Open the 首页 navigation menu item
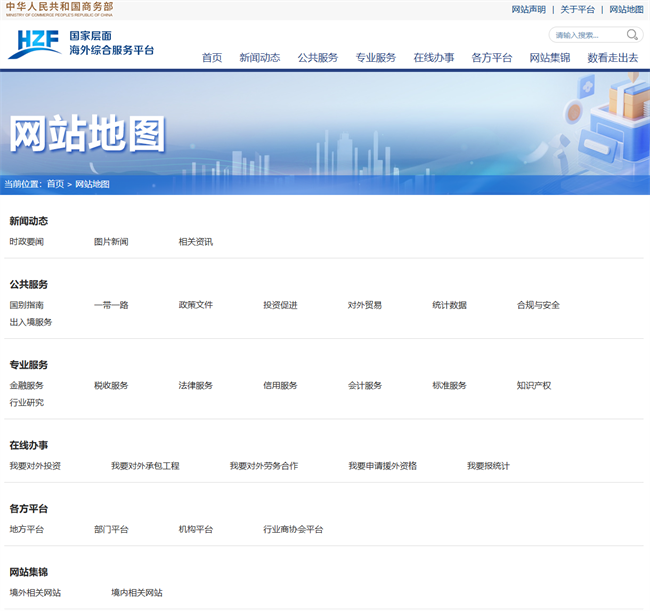 pyautogui.click(x=212, y=58)
